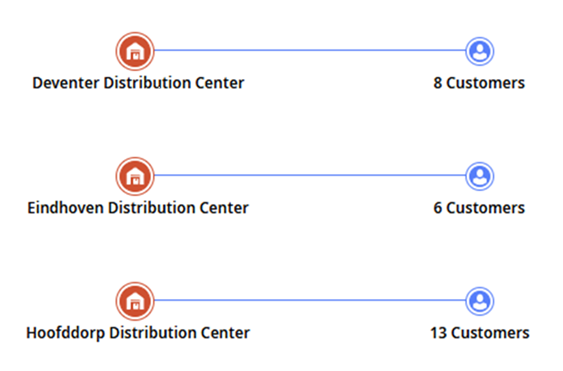Open the 8 Customers person icon
Screen dimensions: 563x371
coord(480,51)
